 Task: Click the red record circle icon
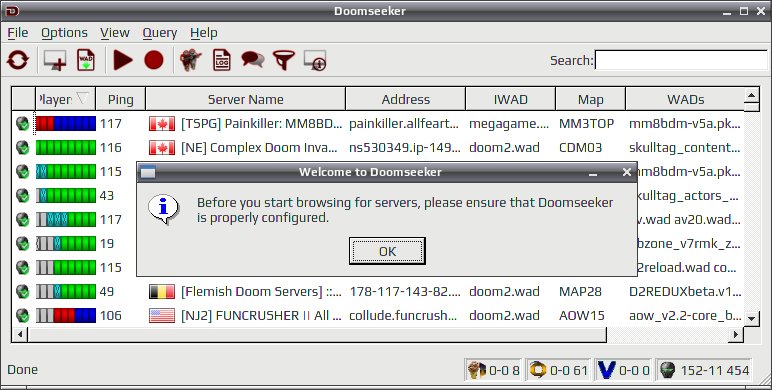(x=154, y=61)
